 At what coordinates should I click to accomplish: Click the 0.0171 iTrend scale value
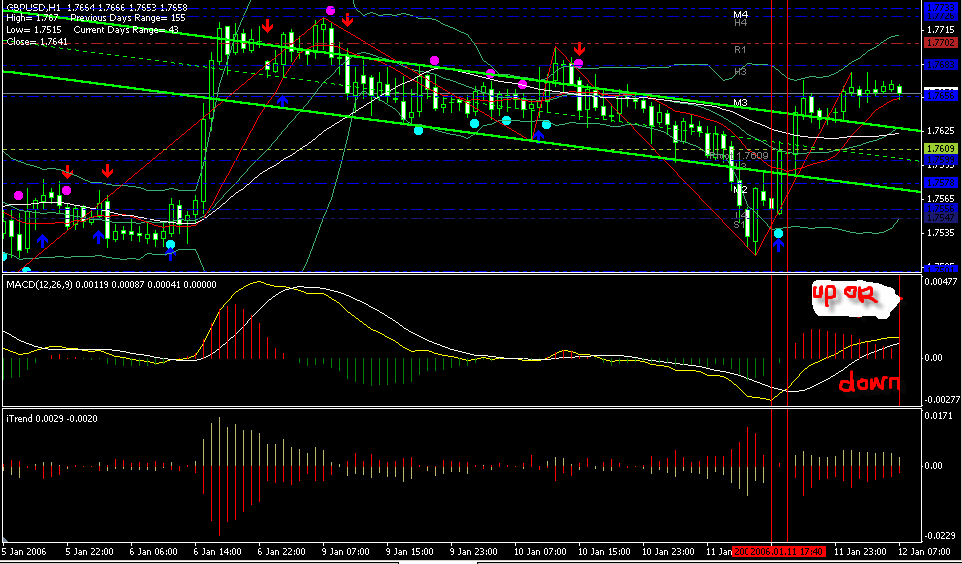coord(941,415)
